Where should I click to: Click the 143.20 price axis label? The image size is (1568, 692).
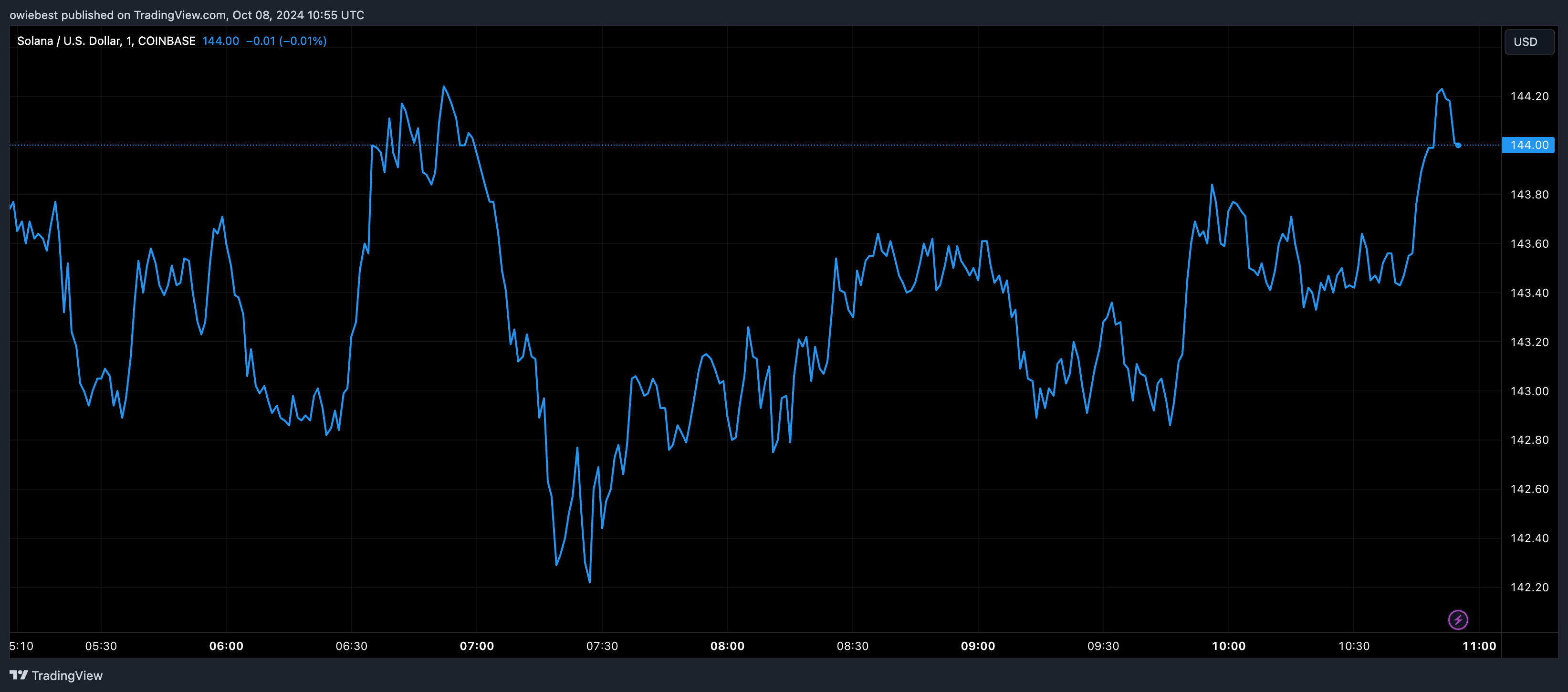(x=1529, y=342)
